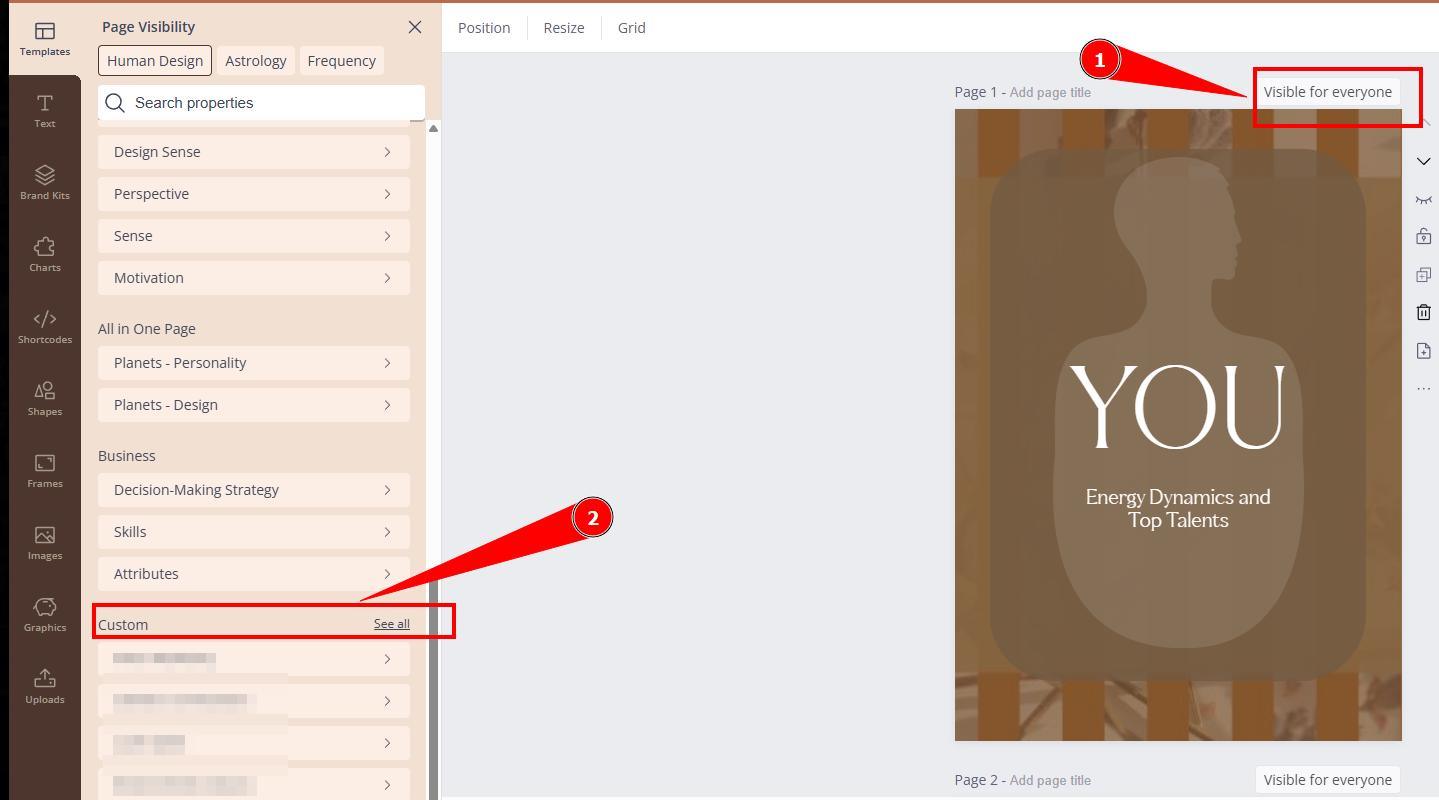Toggle page hide eye icon
The height and width of the screenshot is (800, 1439).
click(x=1424, y=199)
